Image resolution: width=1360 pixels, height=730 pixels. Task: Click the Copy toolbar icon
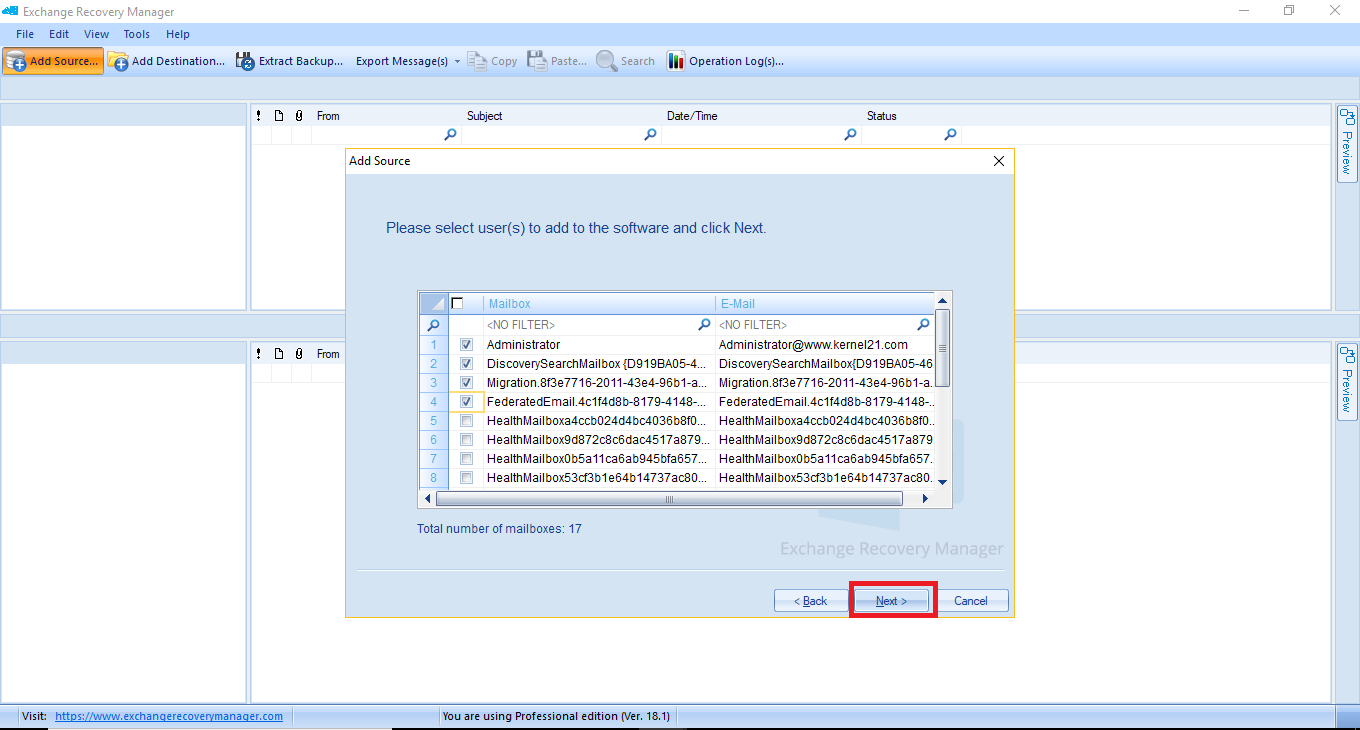[x=477, y=61]
